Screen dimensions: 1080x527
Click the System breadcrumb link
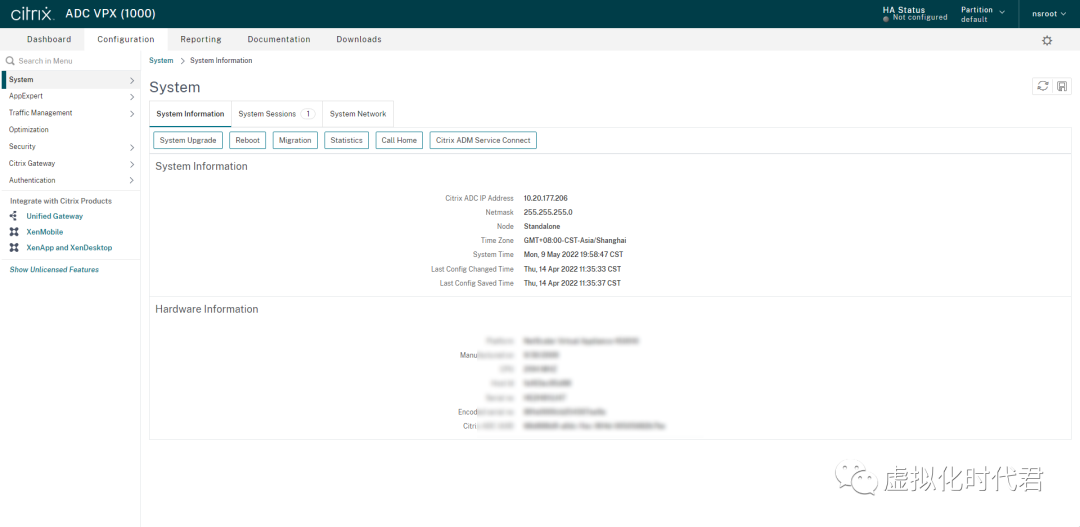pos(161,61)
